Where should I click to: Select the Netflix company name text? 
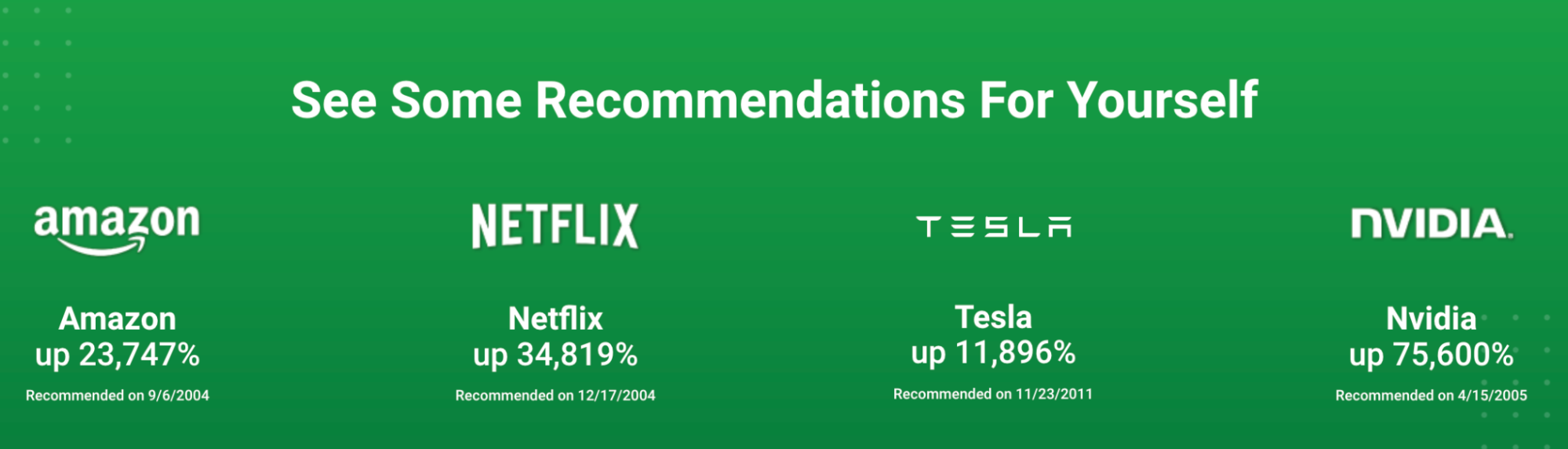coord(555,319)
